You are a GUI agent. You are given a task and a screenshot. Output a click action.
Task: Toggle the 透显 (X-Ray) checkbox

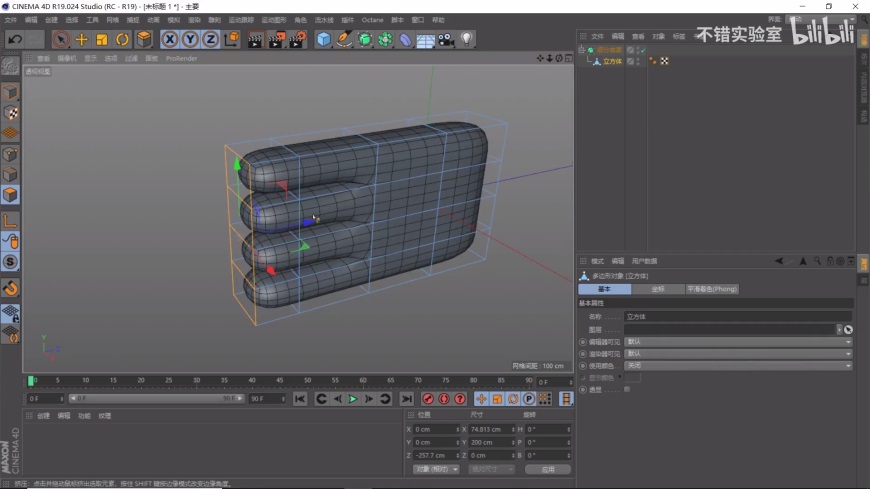(627, 389)
